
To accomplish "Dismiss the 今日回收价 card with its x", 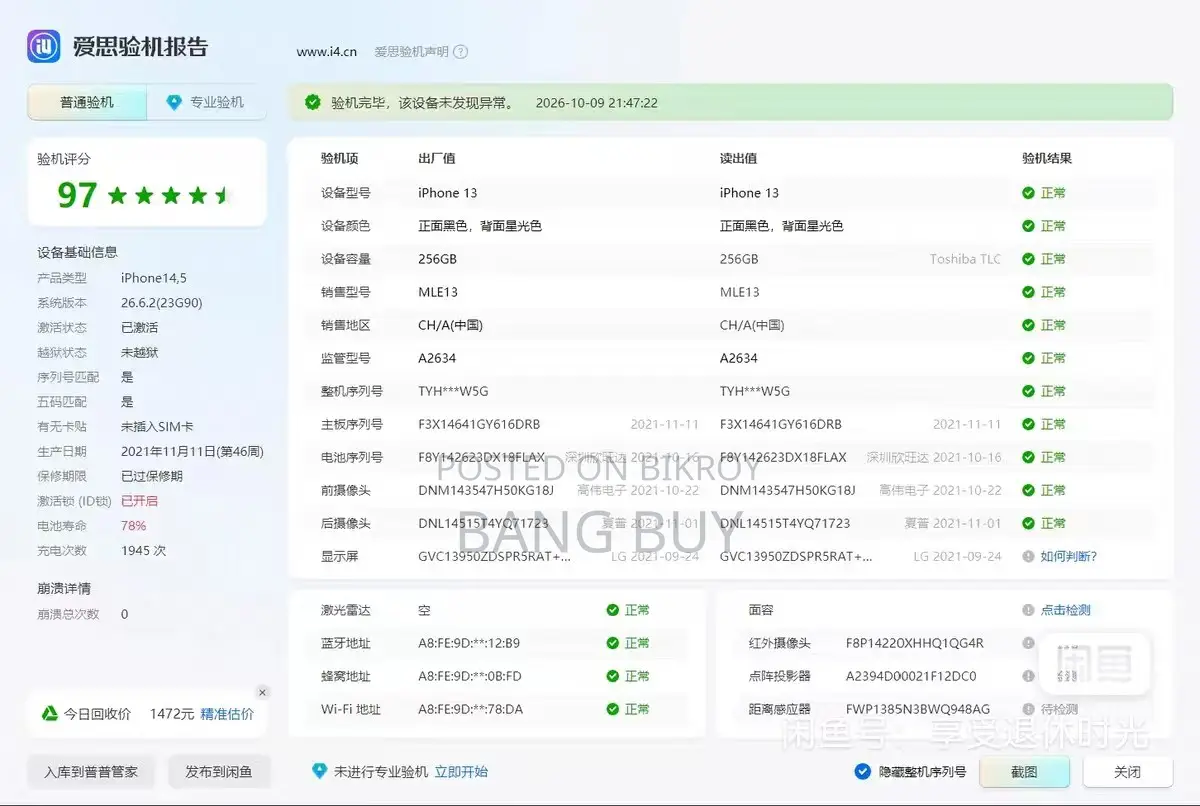I will (262, 692).
